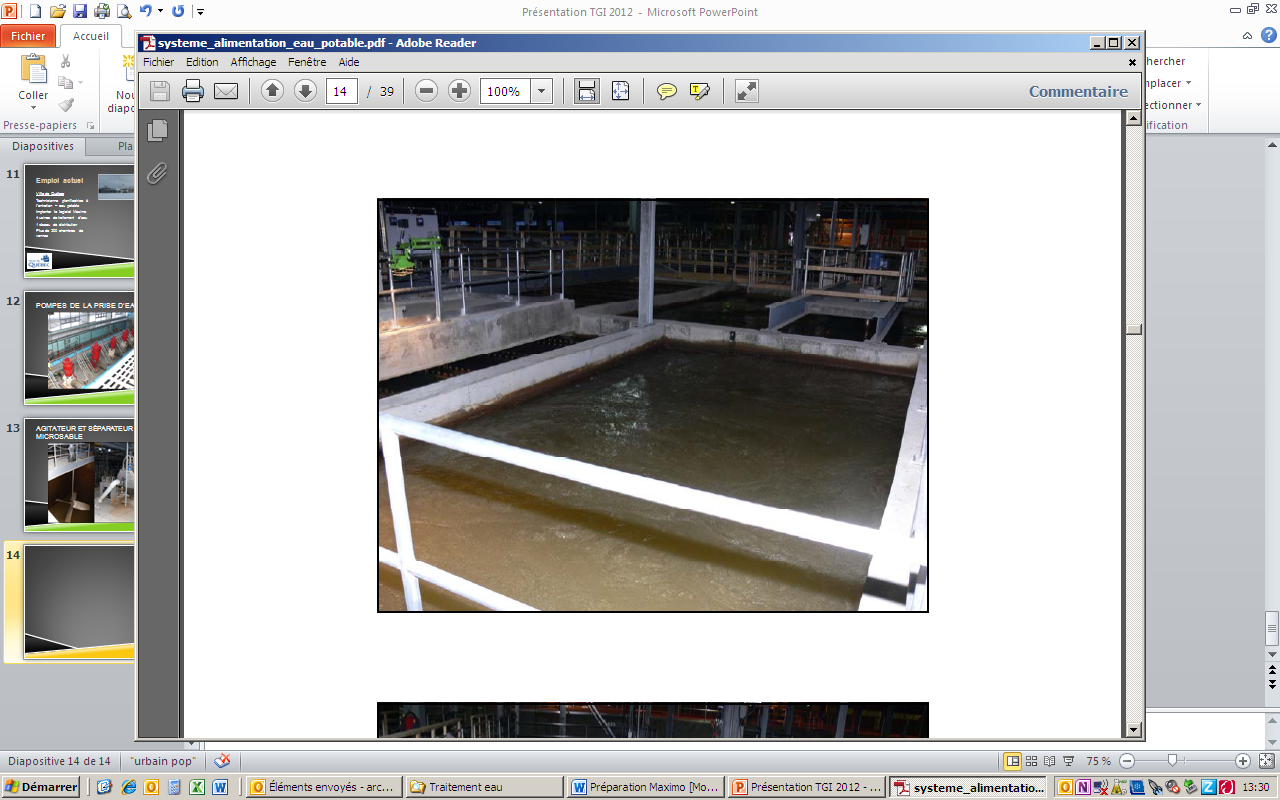Screen dimensions: 1280x800
Task: Select the blank slide 14 thumbnail
Action: [x=79, y=601]
